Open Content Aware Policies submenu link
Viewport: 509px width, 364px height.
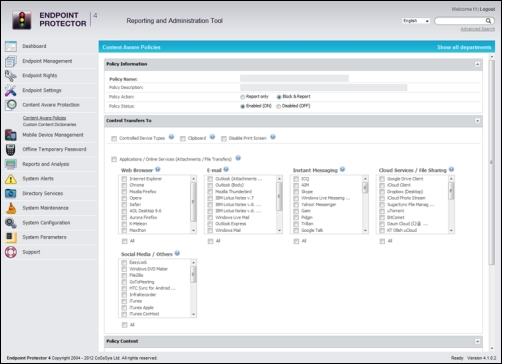44,118
